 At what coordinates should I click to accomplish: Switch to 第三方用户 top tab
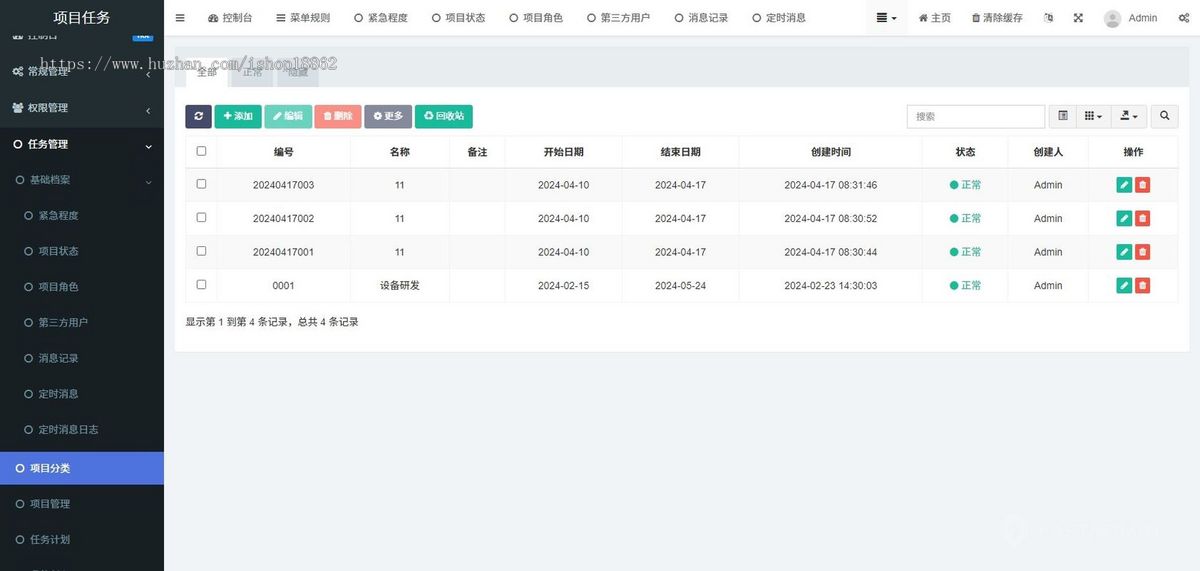tap(619, 18)
